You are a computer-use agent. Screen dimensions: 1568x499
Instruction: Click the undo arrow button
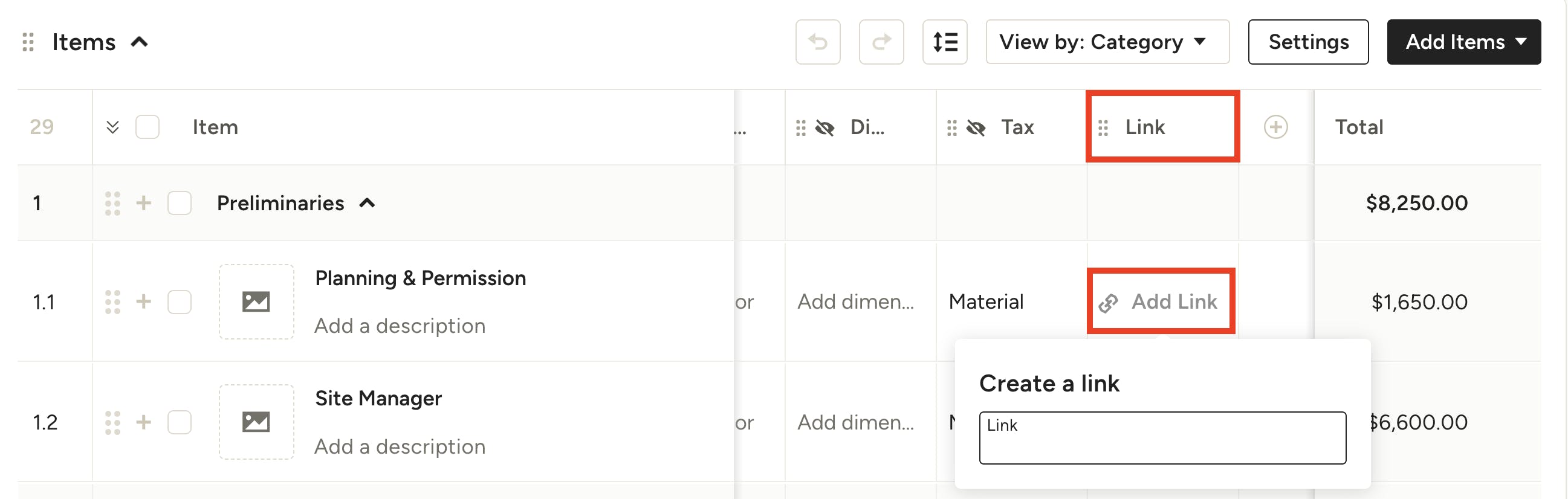817,42
